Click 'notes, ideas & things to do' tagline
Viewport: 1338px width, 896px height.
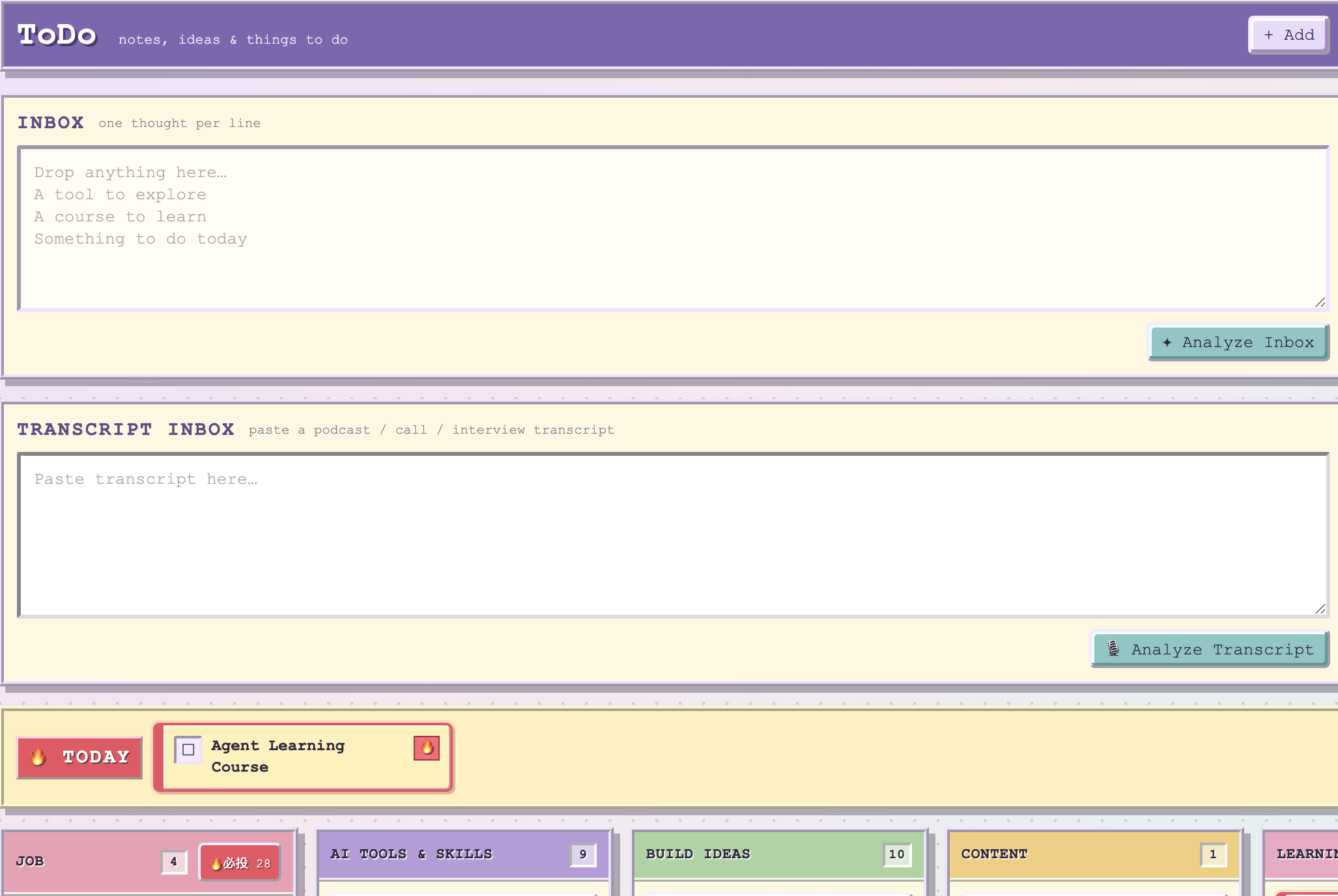233,40
